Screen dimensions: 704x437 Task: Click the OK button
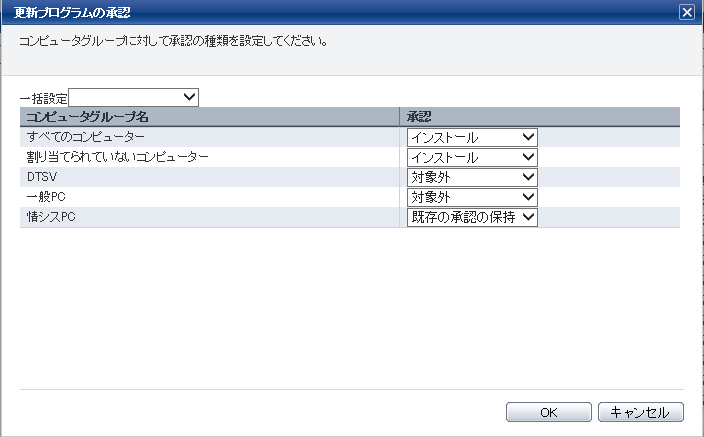pos(549,412)
